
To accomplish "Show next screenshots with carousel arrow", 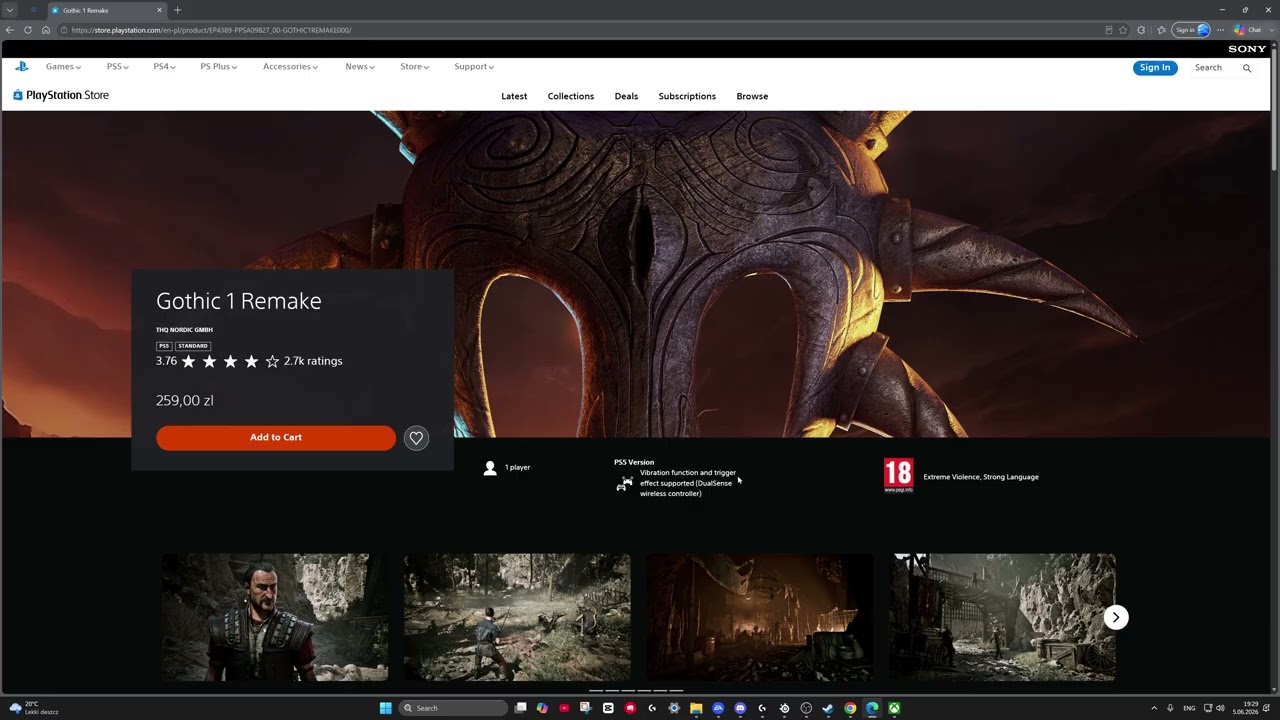I will pos(1116,618).
